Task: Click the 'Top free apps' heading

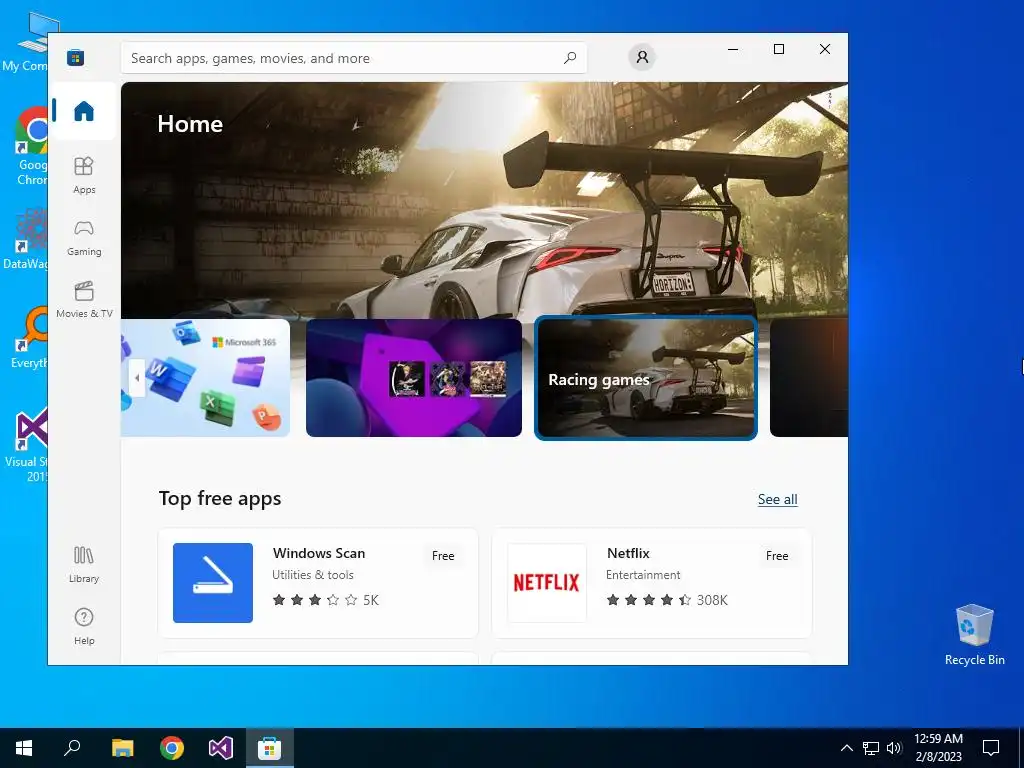Action: (220, 498)
